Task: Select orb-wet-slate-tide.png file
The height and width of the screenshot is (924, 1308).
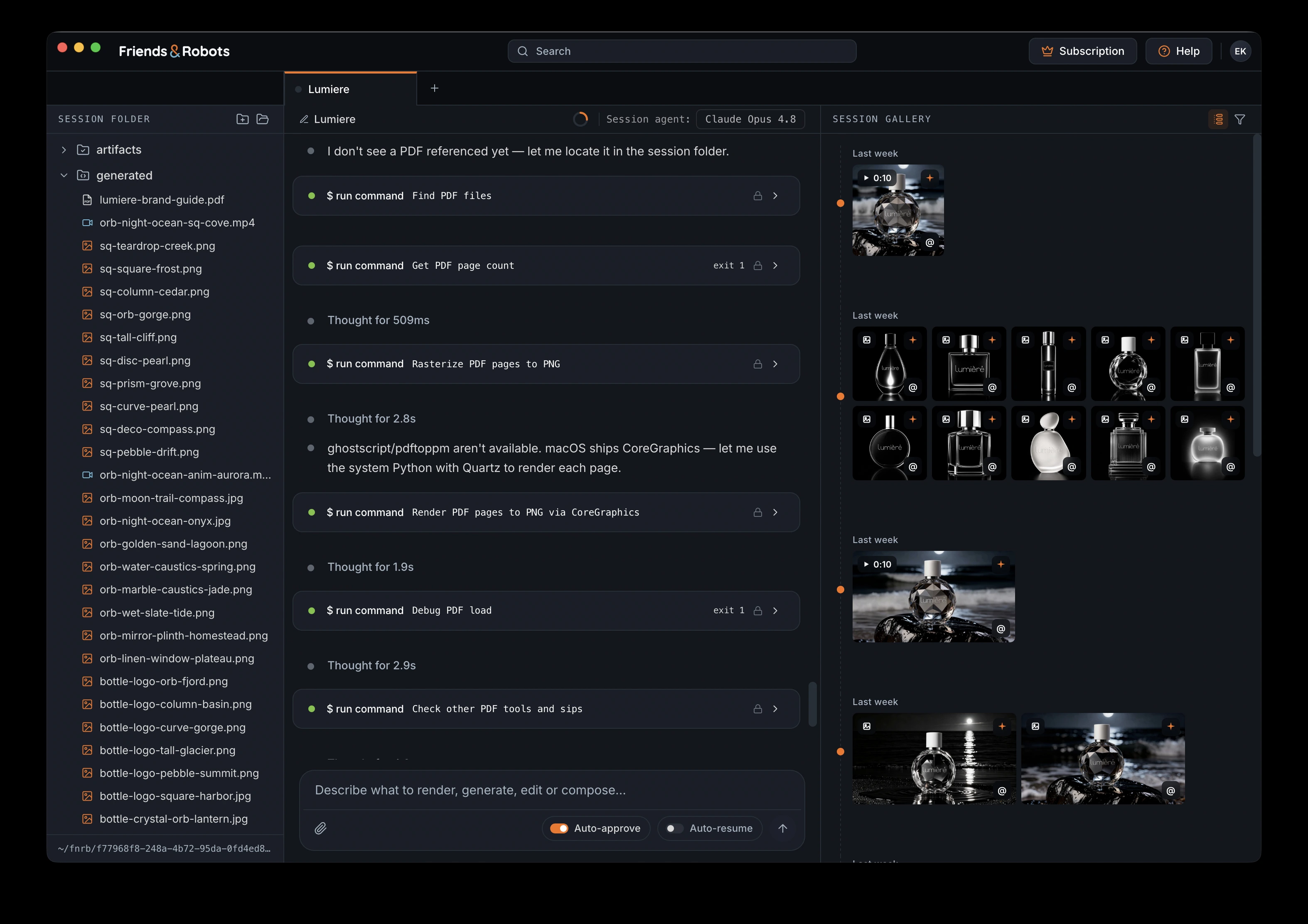Action: 157,613
